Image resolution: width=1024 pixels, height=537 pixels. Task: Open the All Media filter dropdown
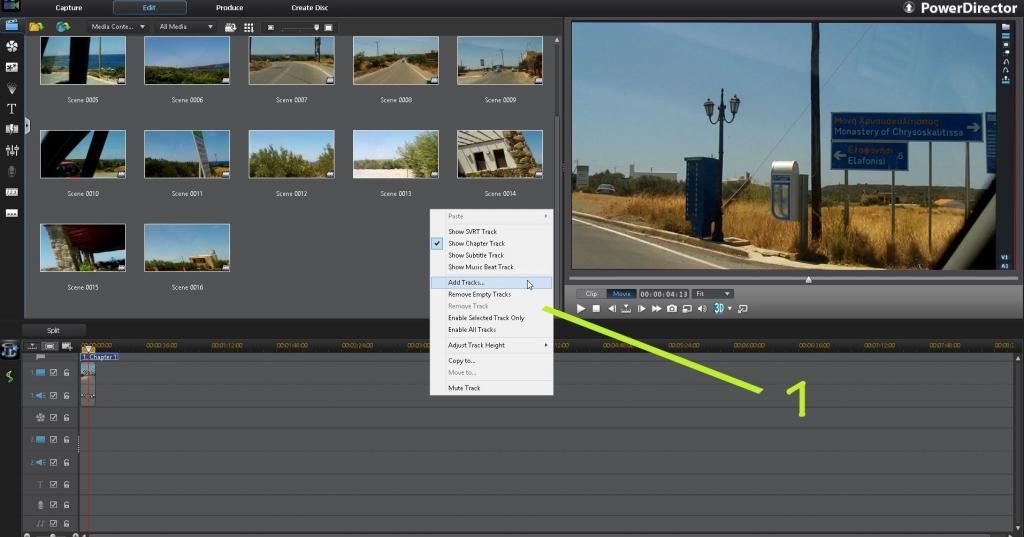point(186,27)
